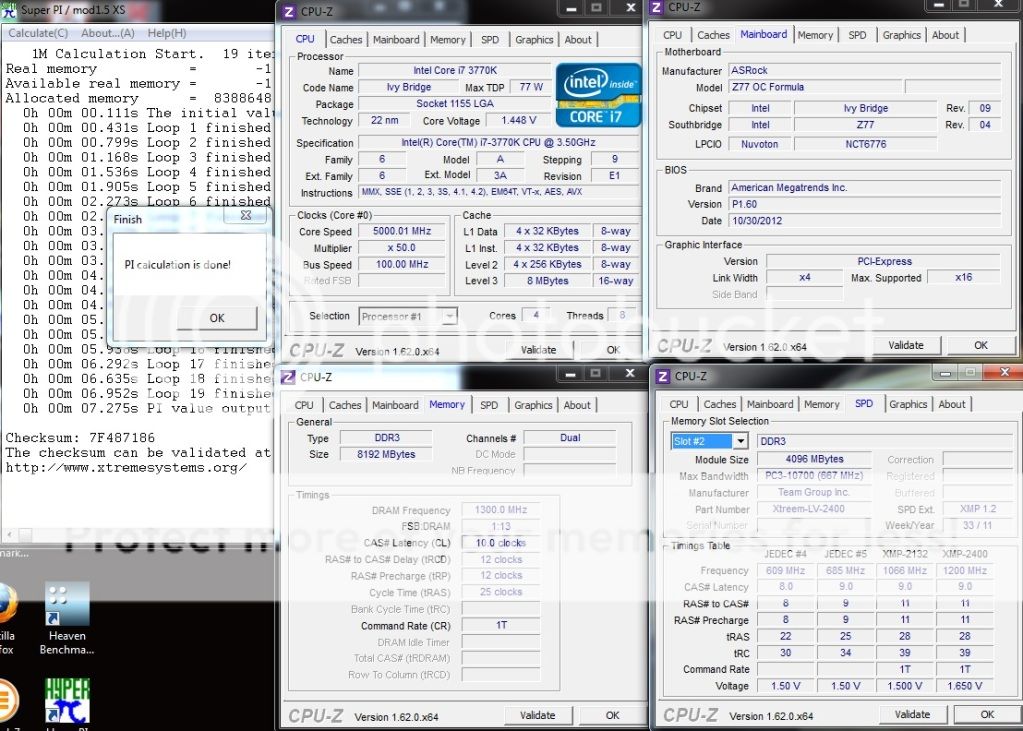Image resolution: width=1023 pixels, height=731 pixels.
Task: Click the Core Speed value field
Action: [x=401, y=231]
